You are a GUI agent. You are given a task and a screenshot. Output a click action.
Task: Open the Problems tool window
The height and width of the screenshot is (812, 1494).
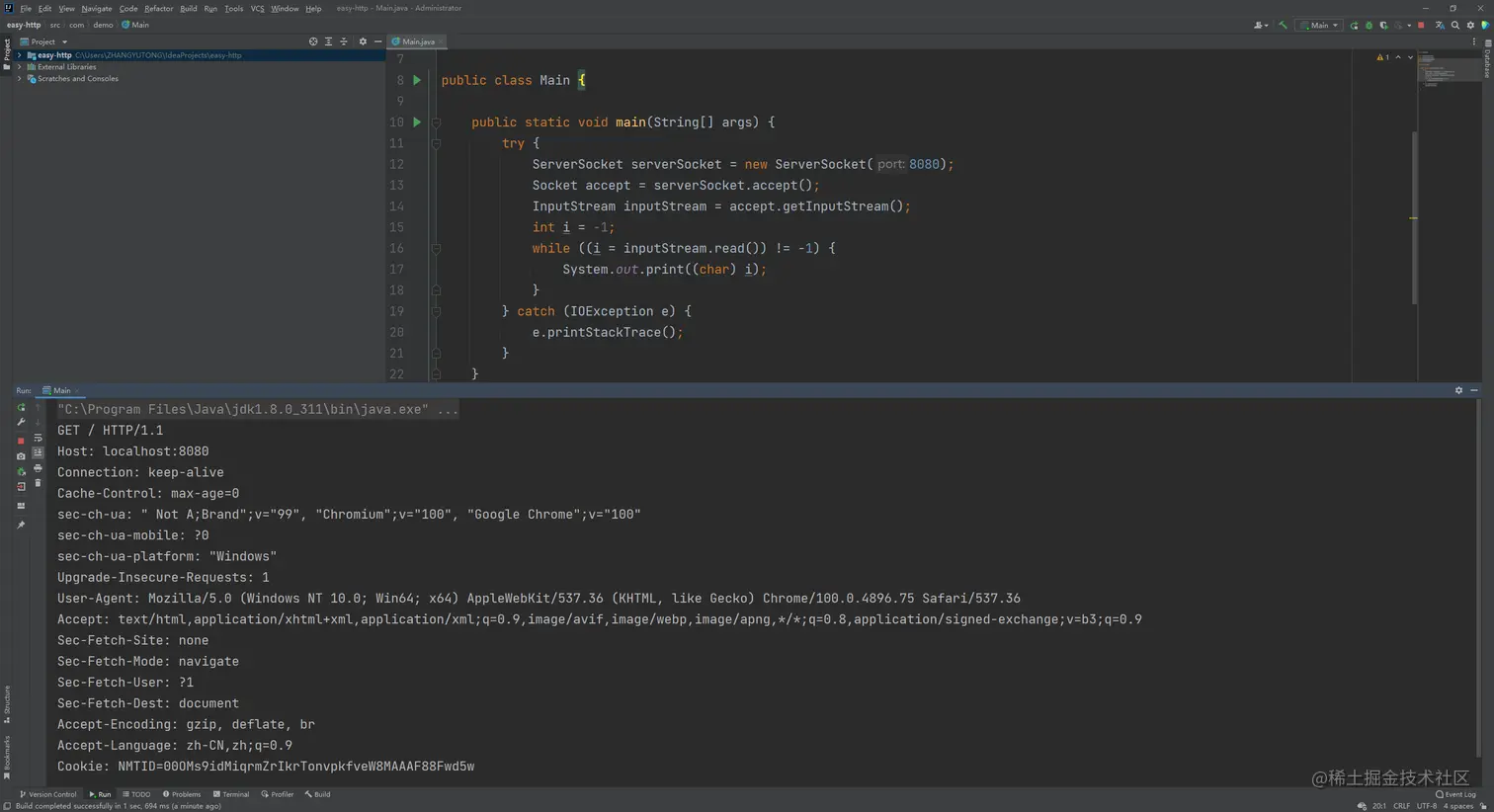tap(182, 794)
